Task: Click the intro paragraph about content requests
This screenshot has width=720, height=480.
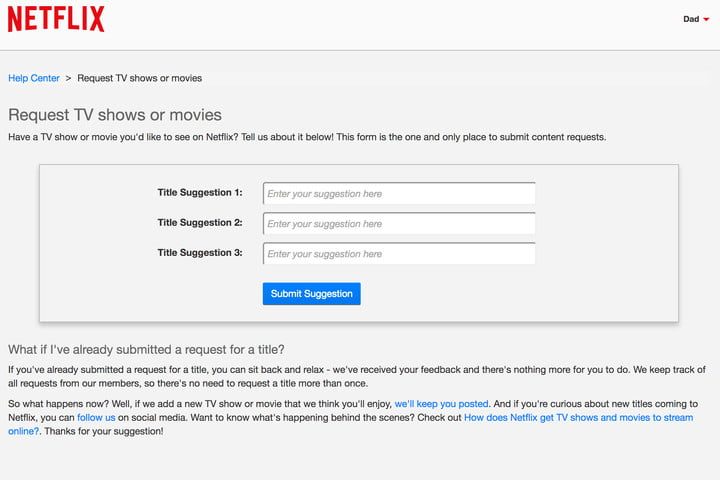Action: click(x=307, y=137)
